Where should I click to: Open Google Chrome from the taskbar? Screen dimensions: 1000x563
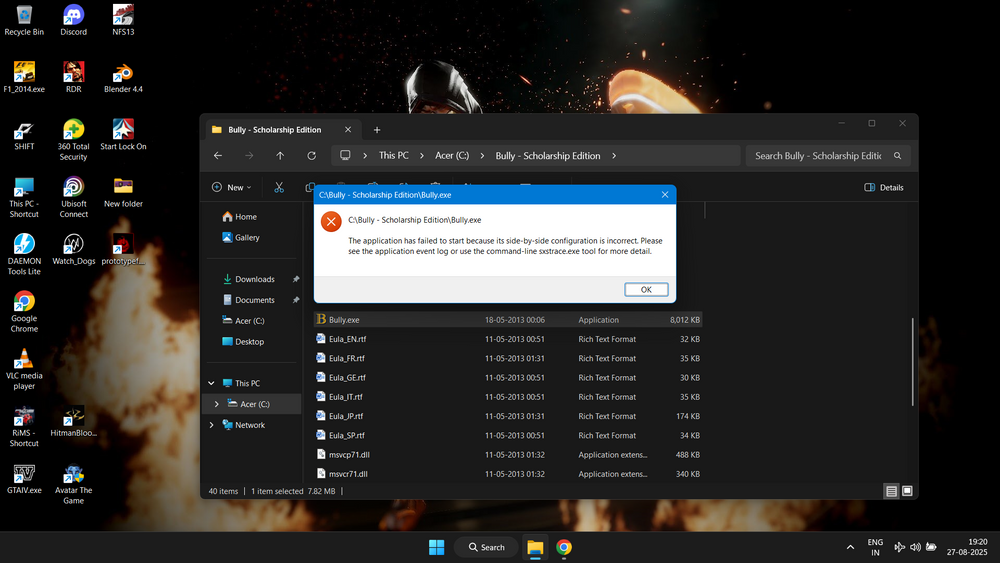click(564, 547)
